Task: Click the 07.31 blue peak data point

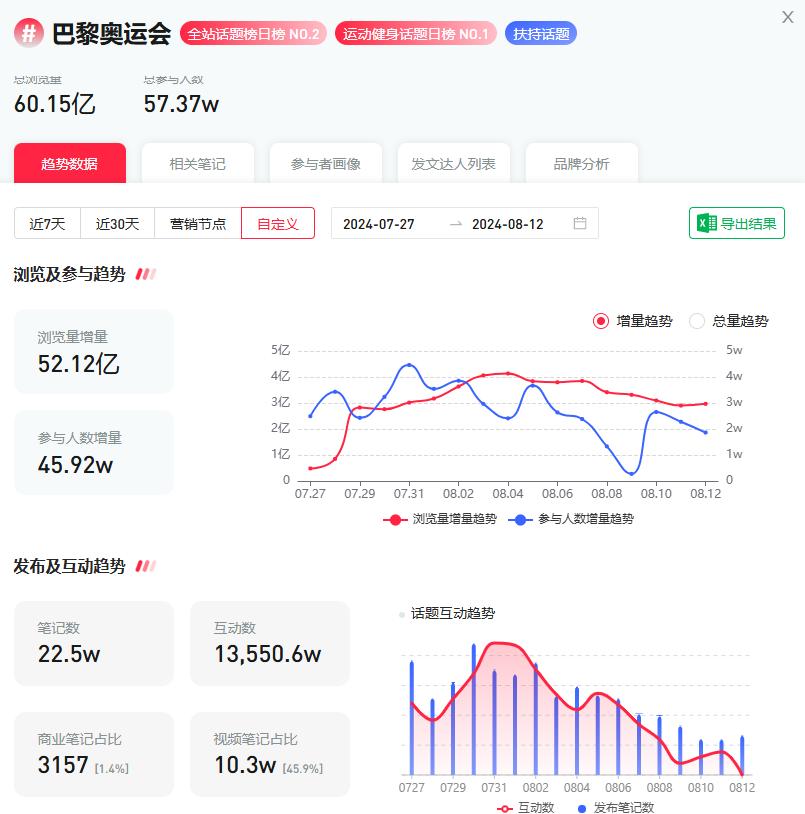Action: [x=409, y=365]
